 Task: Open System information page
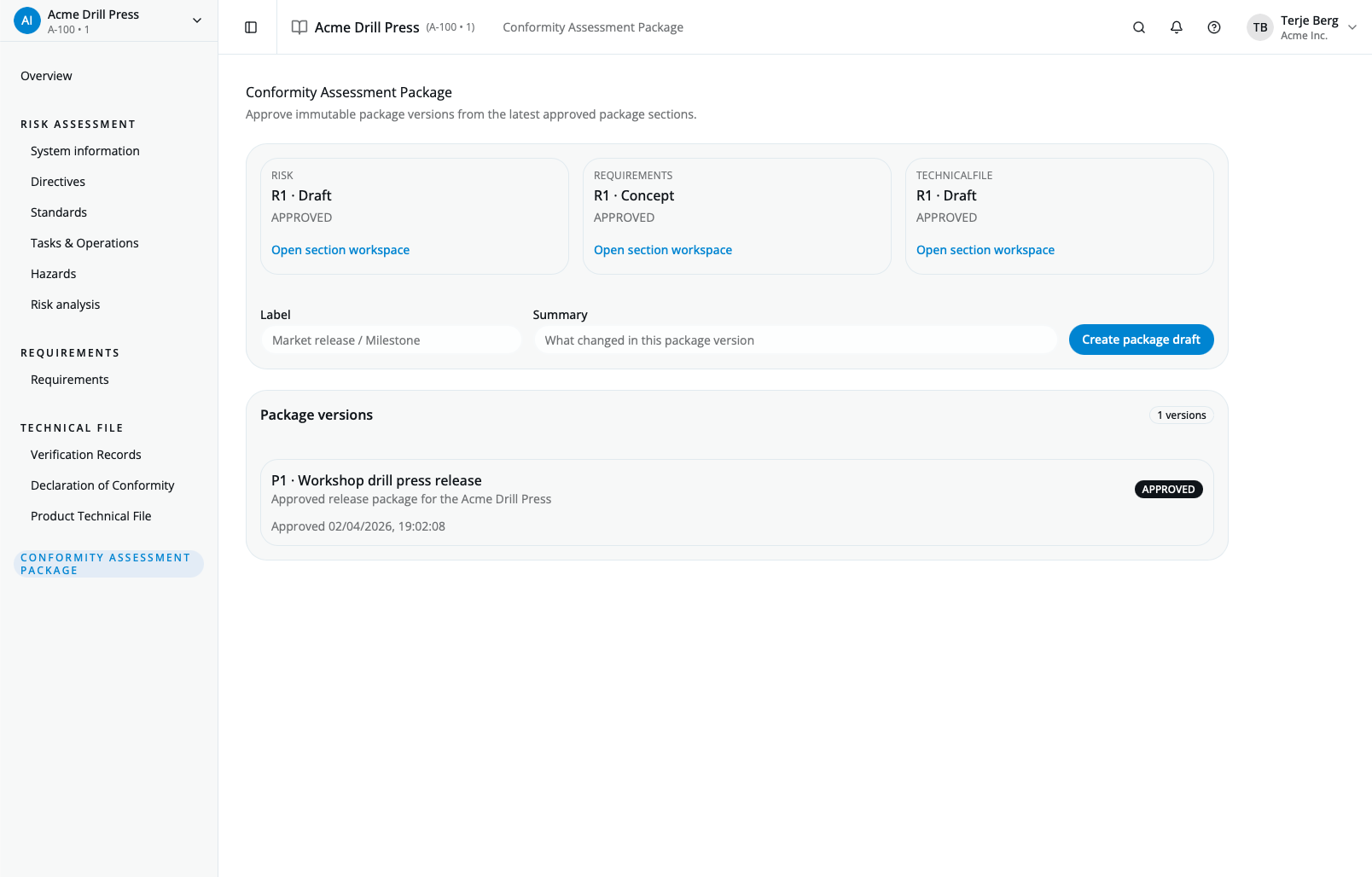(85, 151)
